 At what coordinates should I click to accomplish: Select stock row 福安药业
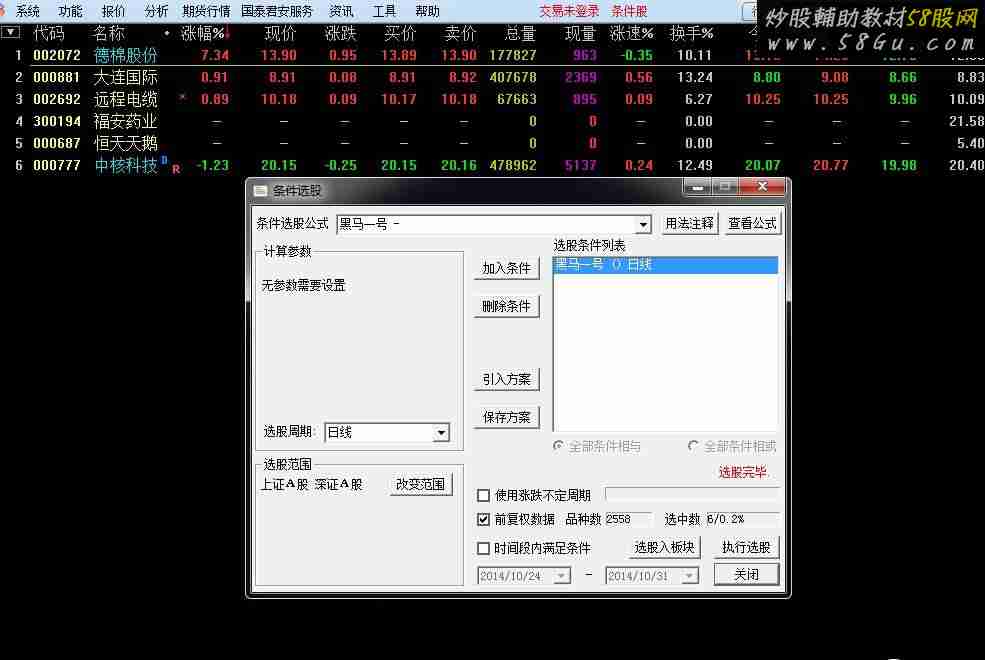point(492,121)
